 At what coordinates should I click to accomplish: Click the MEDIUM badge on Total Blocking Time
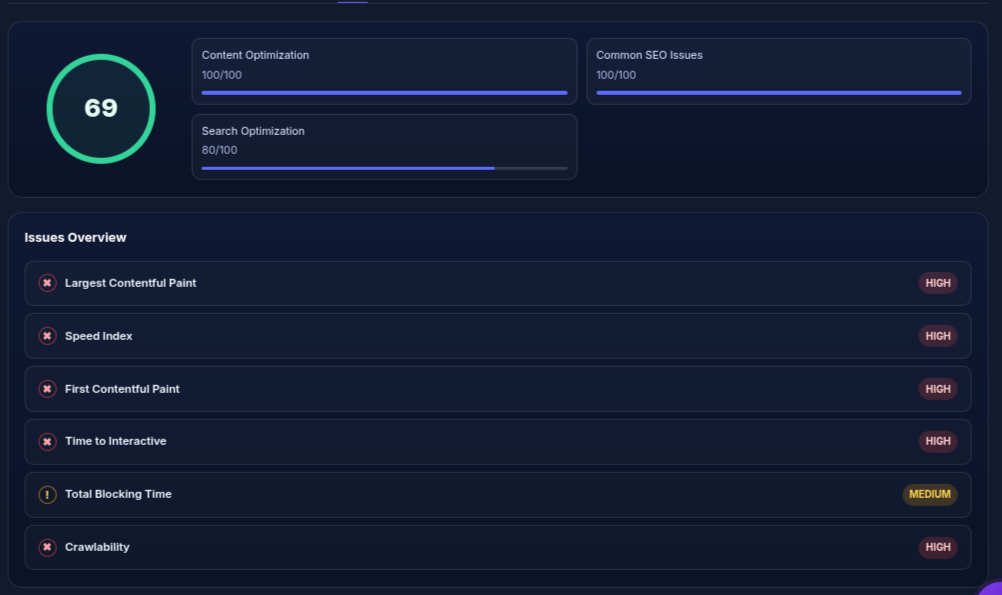pyautogui.click(x=929, y=494)
